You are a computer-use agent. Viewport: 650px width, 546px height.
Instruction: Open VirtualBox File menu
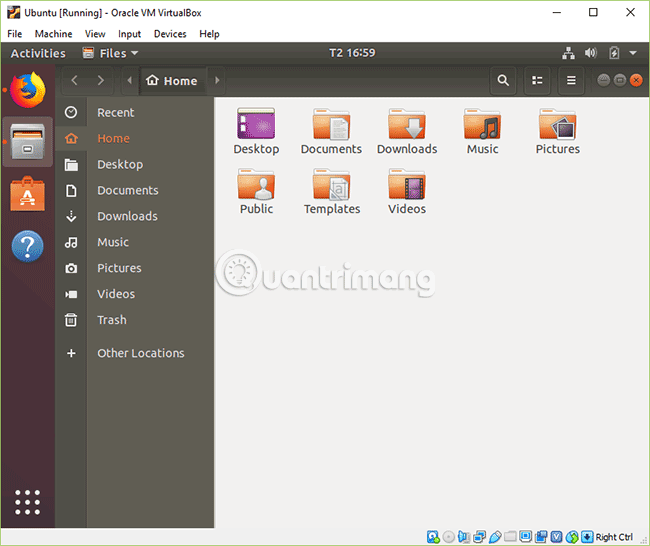click(15, 34)
